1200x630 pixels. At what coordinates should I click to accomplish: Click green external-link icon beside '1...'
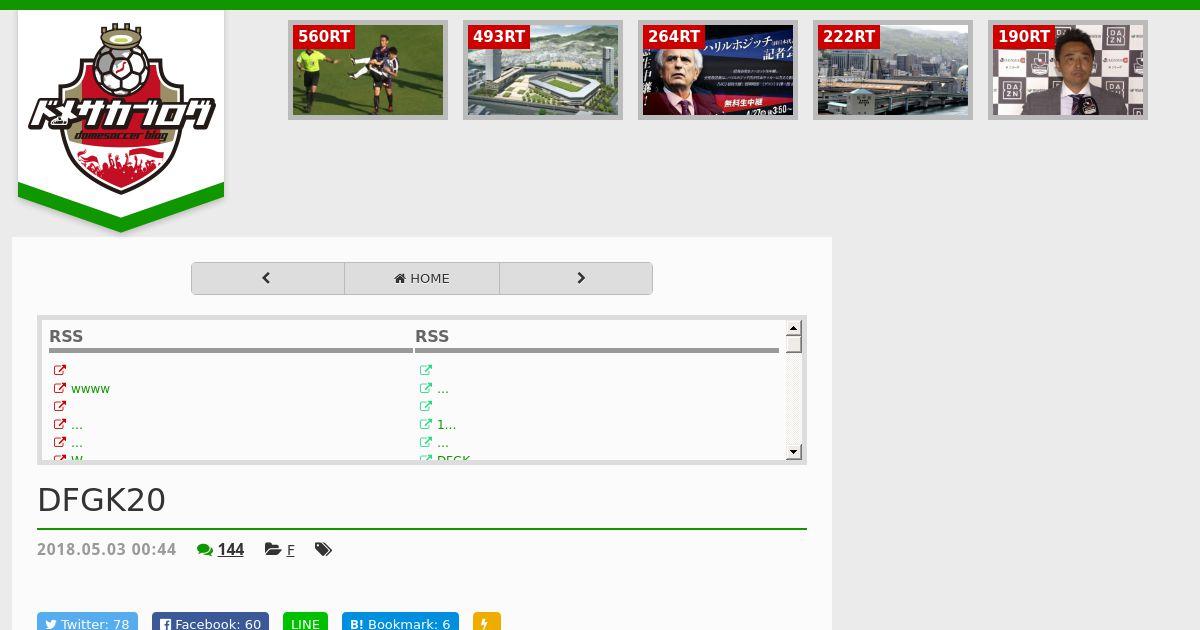(426, 424)
